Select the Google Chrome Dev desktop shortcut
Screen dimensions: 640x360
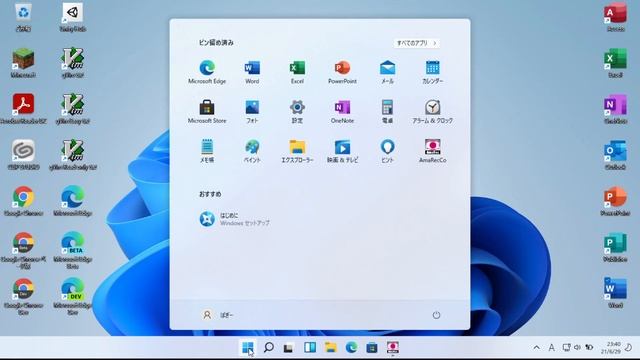coord(23,296)
